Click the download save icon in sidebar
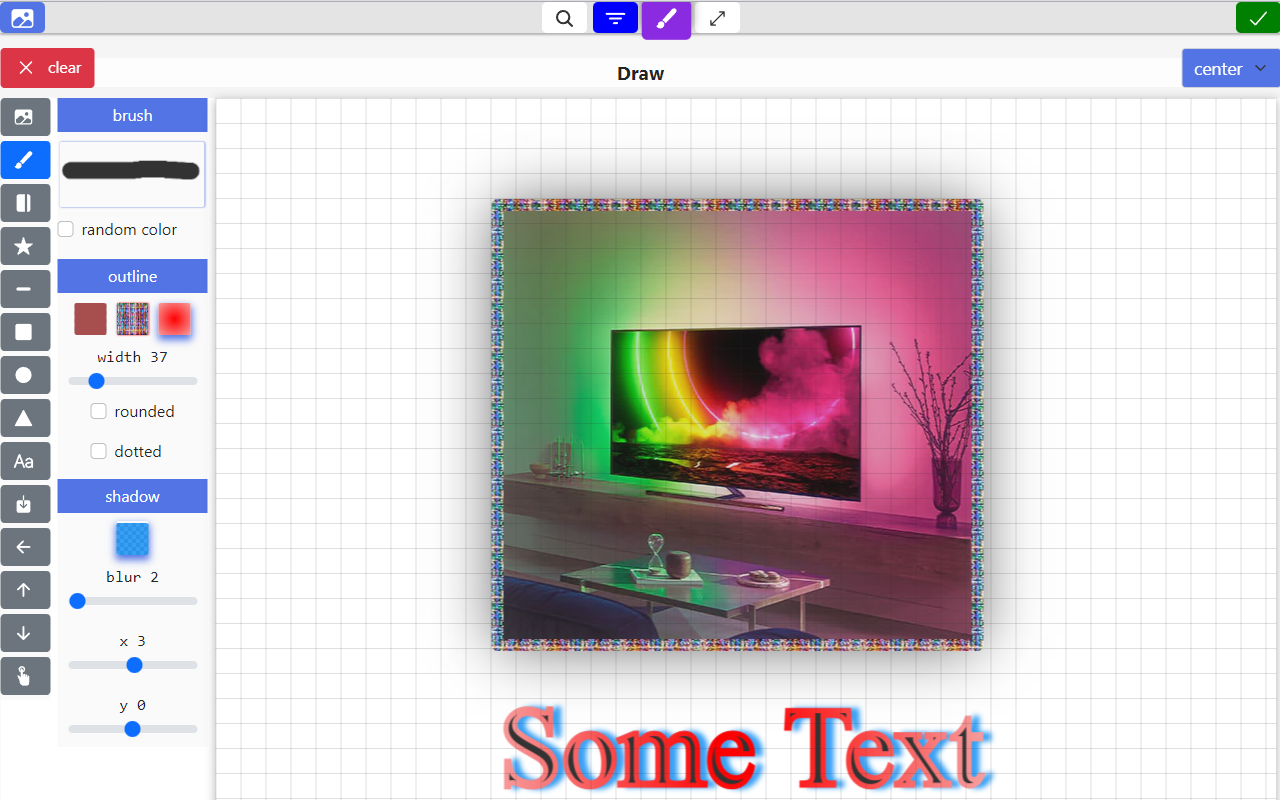Viewport: 1280px width, 800px height. (25, 504)
